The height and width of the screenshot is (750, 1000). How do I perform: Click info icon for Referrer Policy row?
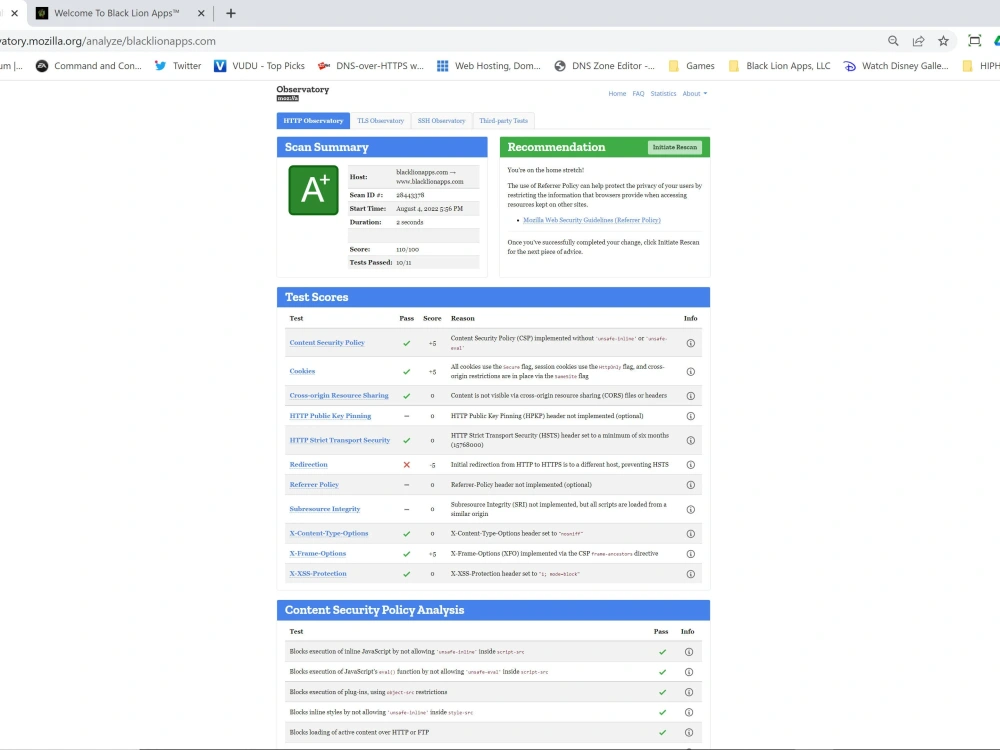pyautogui.click(x=690, y=485)
